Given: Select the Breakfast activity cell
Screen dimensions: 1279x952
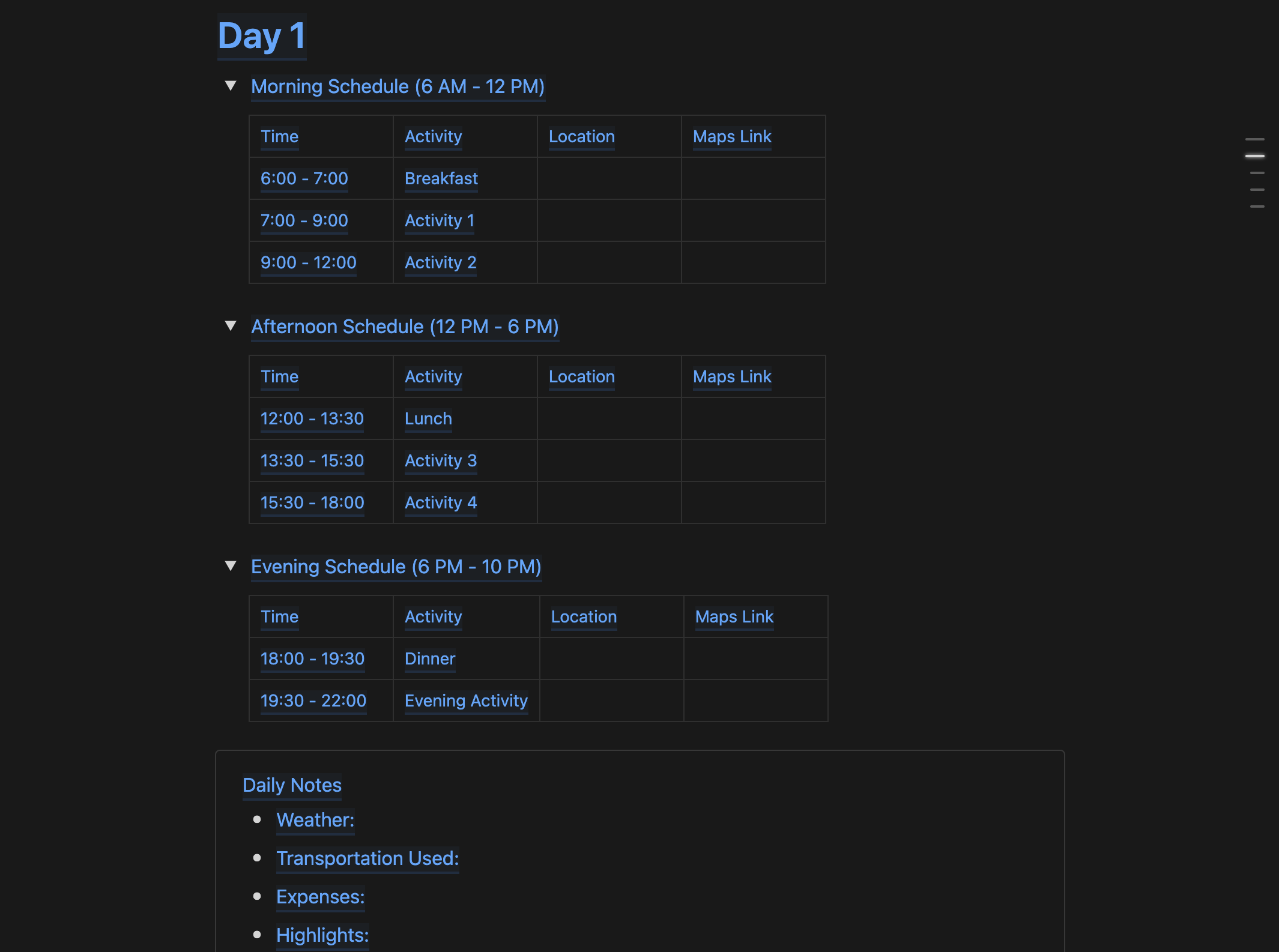Looking at the screenshot, I should pyautogui.click(x=441, y=179).
